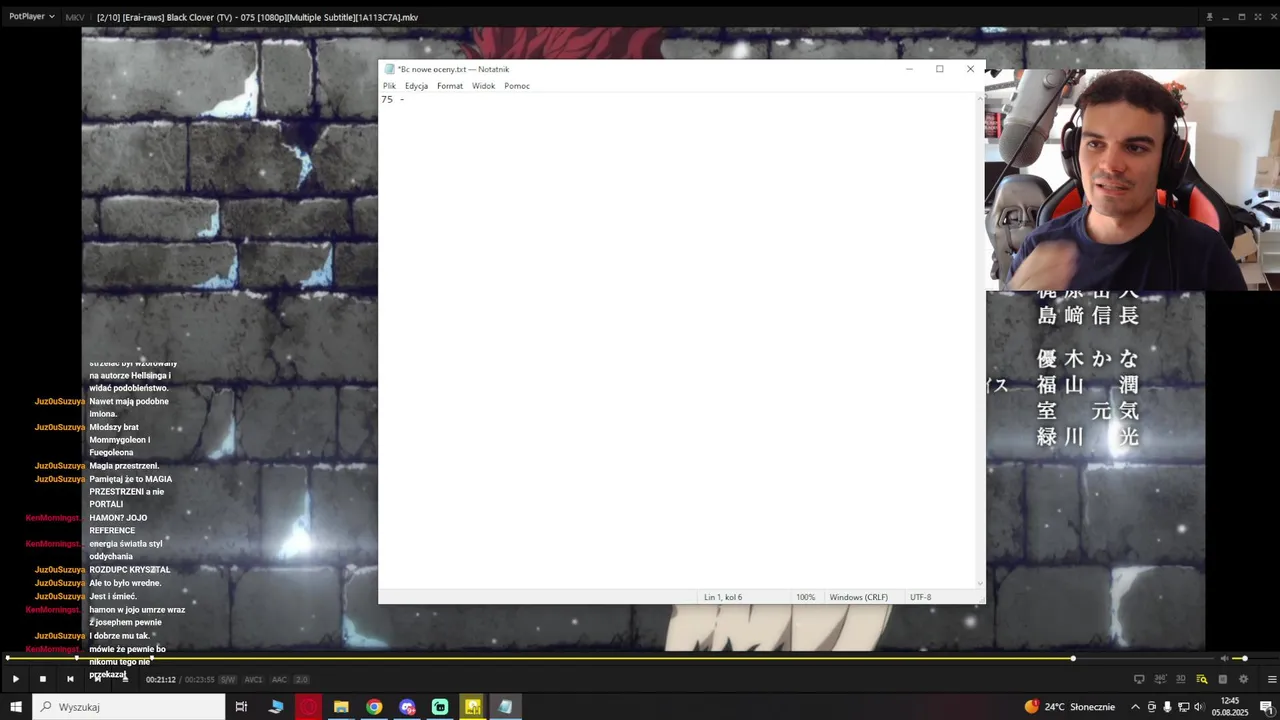Screen dimensions: 1280x720
Task: Open the Pomoc menu in Notatnik
Action: point(517,86)
